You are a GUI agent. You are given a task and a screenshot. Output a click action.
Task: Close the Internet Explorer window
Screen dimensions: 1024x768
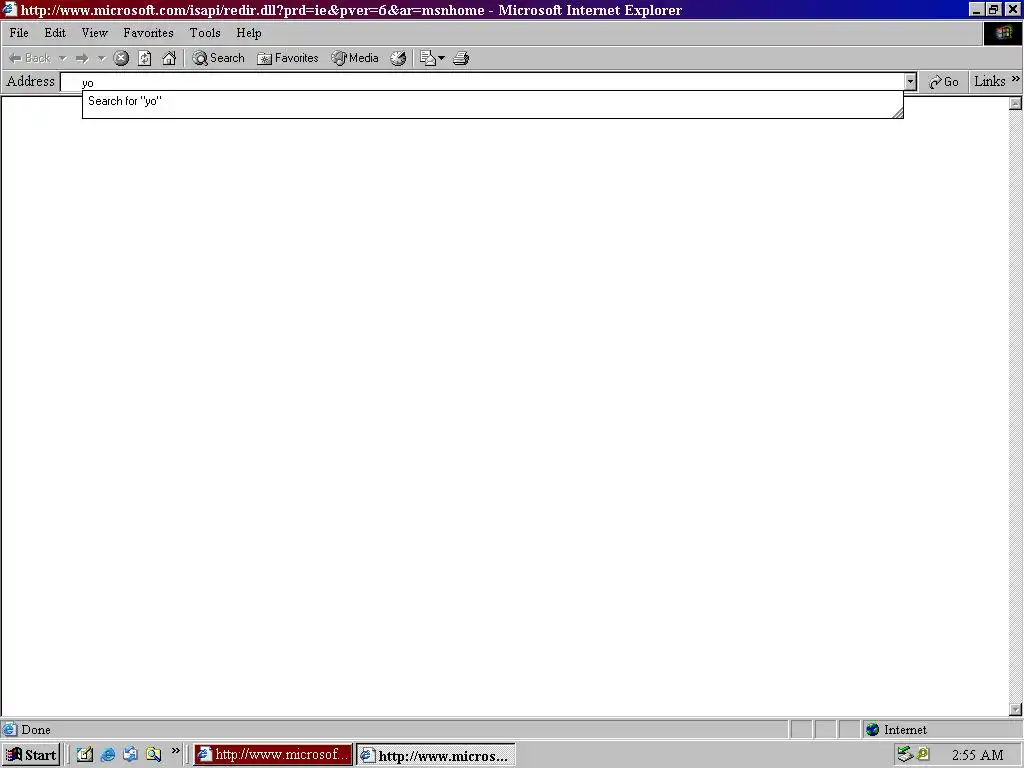1013,9
